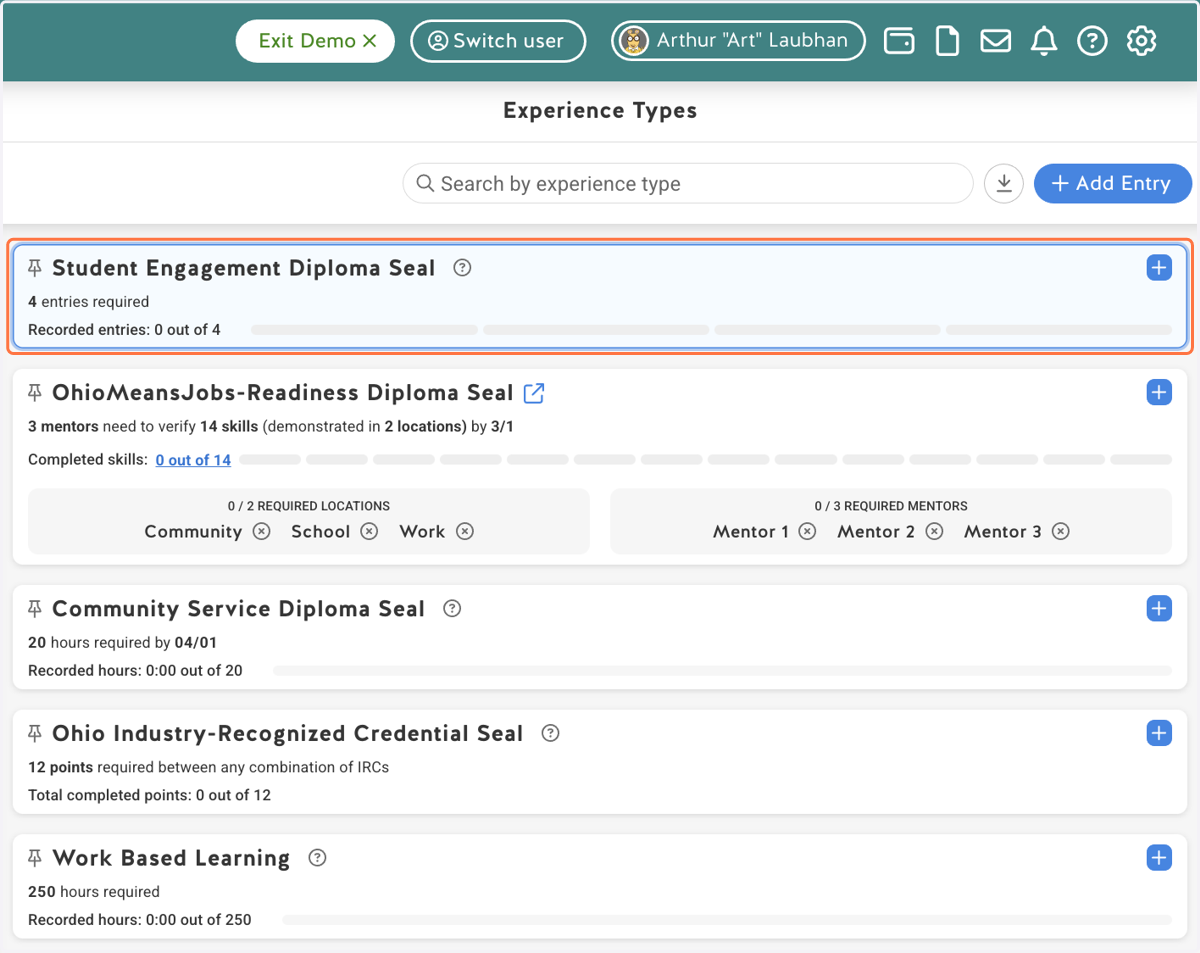This screenshot has height=953, width=1200.
Task: Click the Exit Demo button
Action: (x=315, y=41)
